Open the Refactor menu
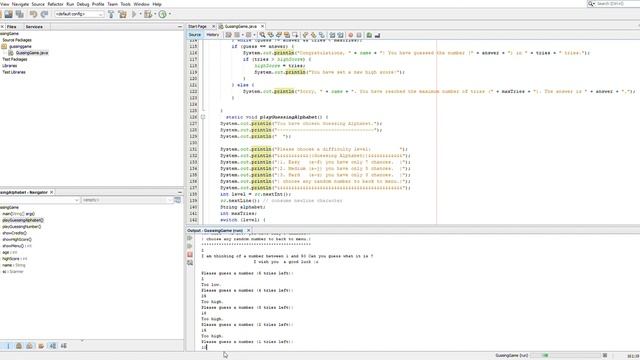This screenshot has height=360, width=640. click(x=56, y=4)
